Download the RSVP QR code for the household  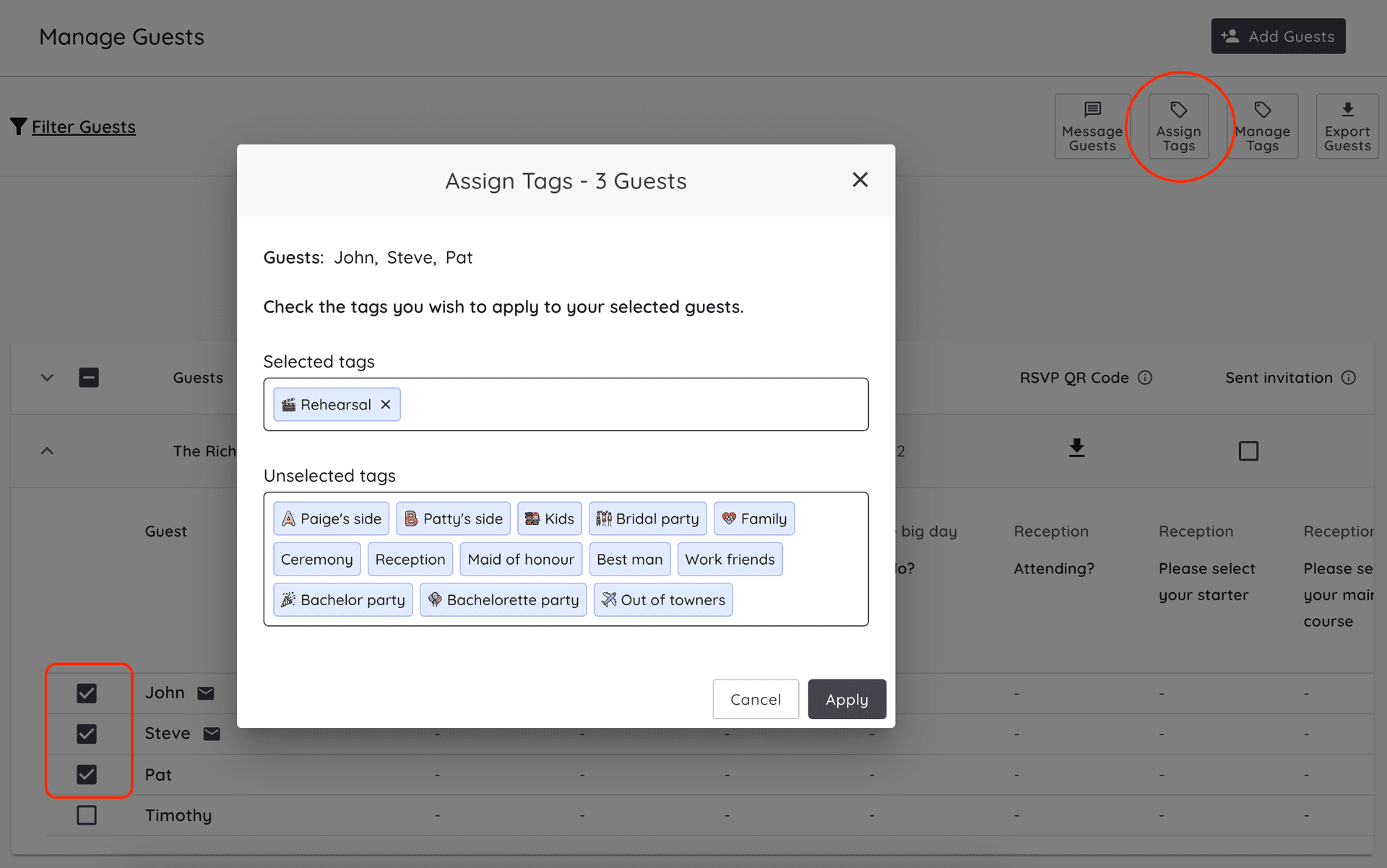tap(1076, 448)
